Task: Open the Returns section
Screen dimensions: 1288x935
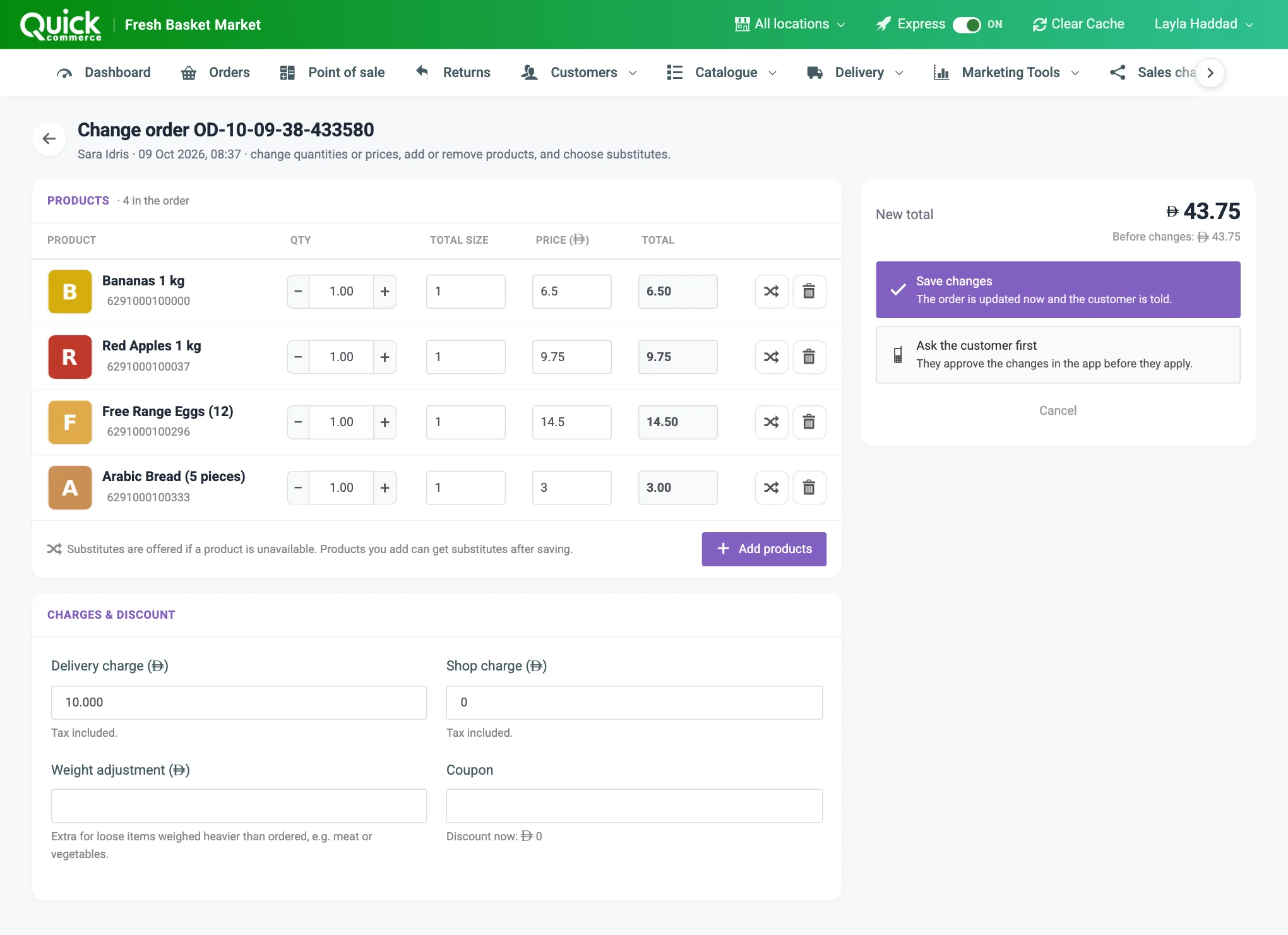Action: point(453,73)
